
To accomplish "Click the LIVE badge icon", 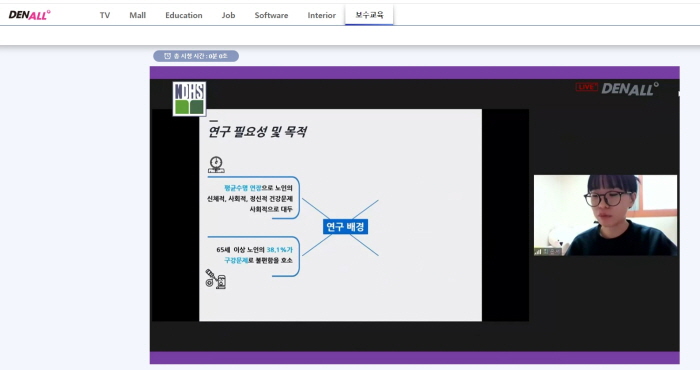I will [587, 87].
